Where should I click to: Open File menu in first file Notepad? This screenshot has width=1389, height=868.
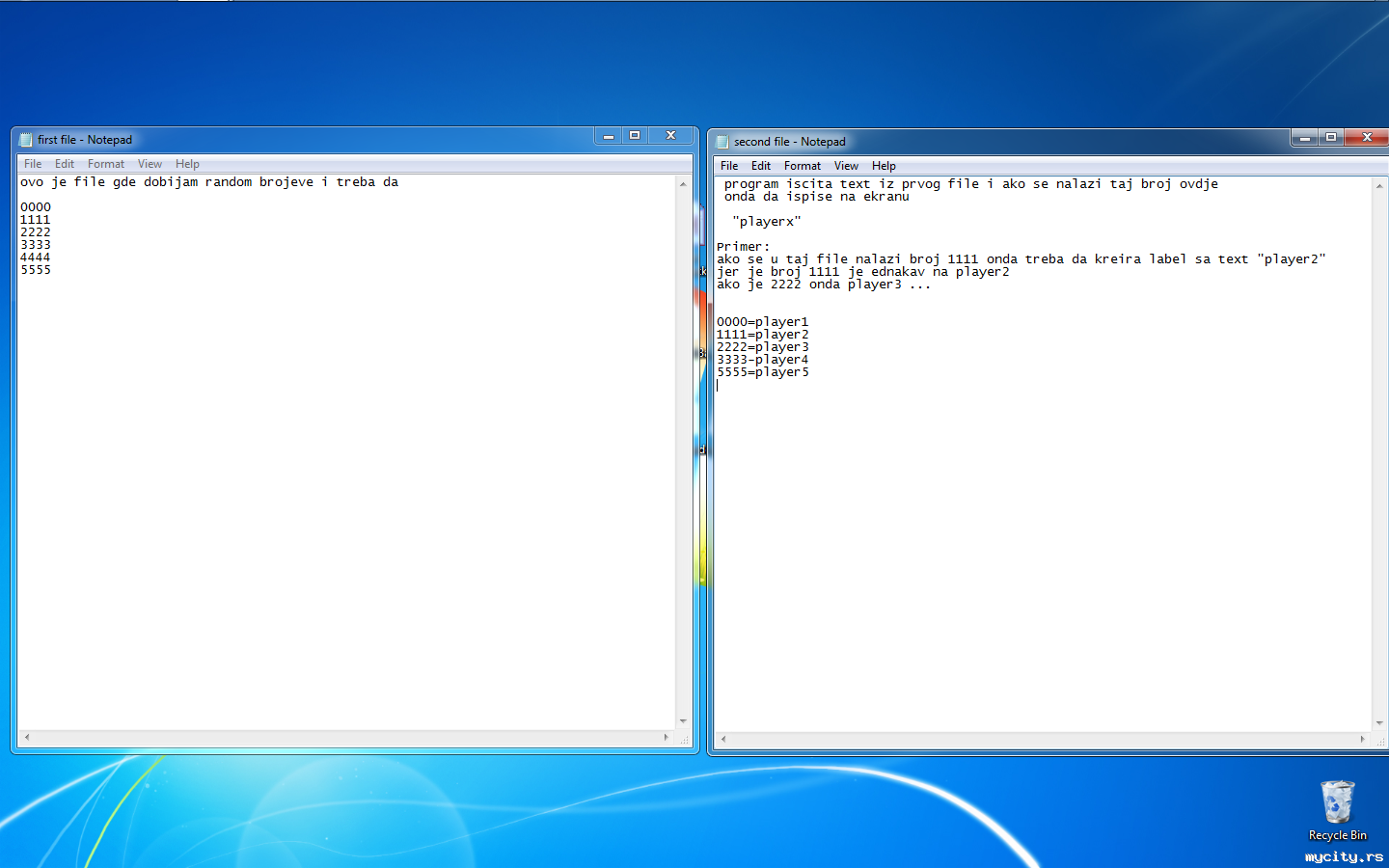tap(33, 164)
